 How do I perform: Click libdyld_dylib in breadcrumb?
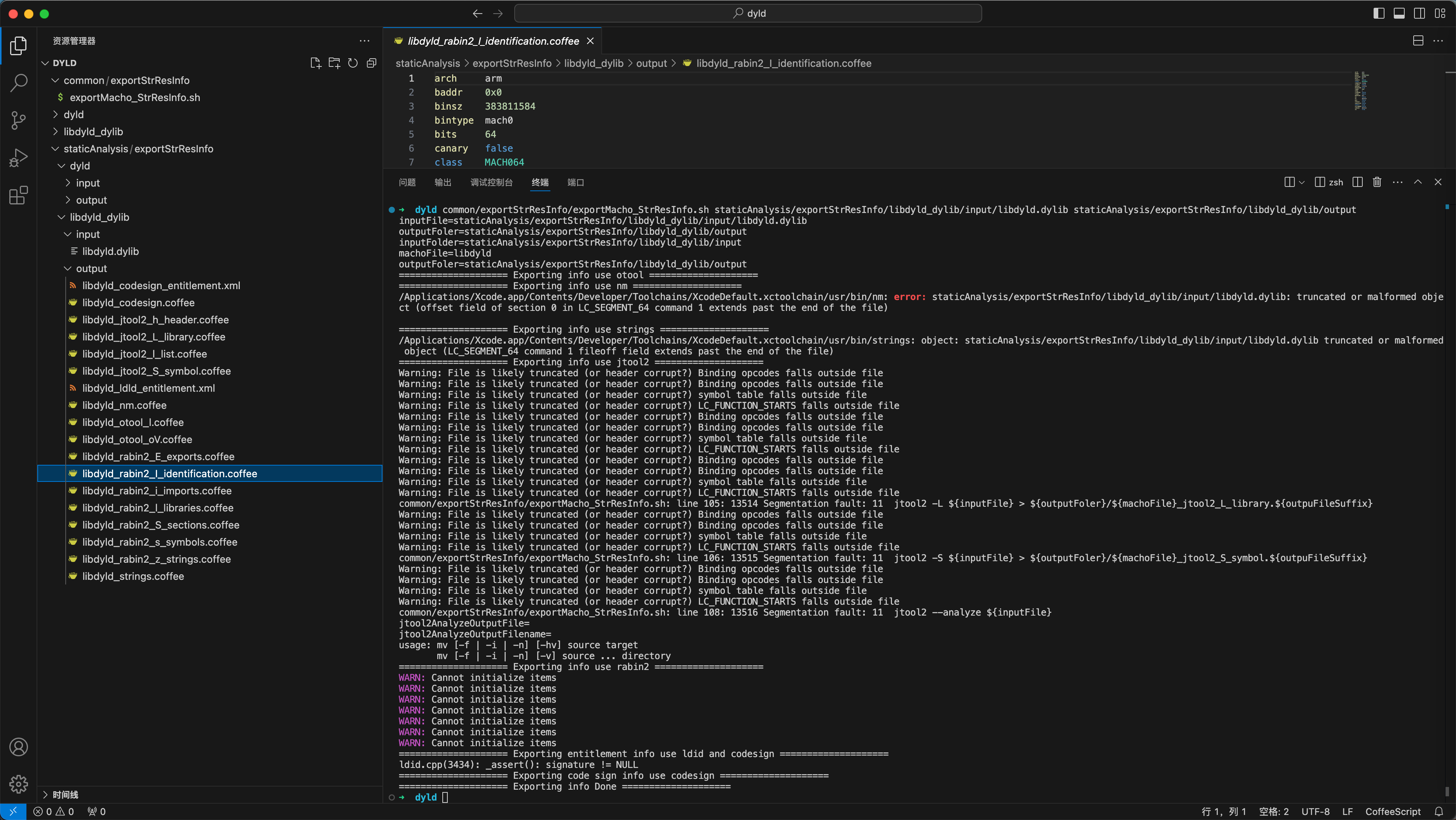(x=594, y=63)
